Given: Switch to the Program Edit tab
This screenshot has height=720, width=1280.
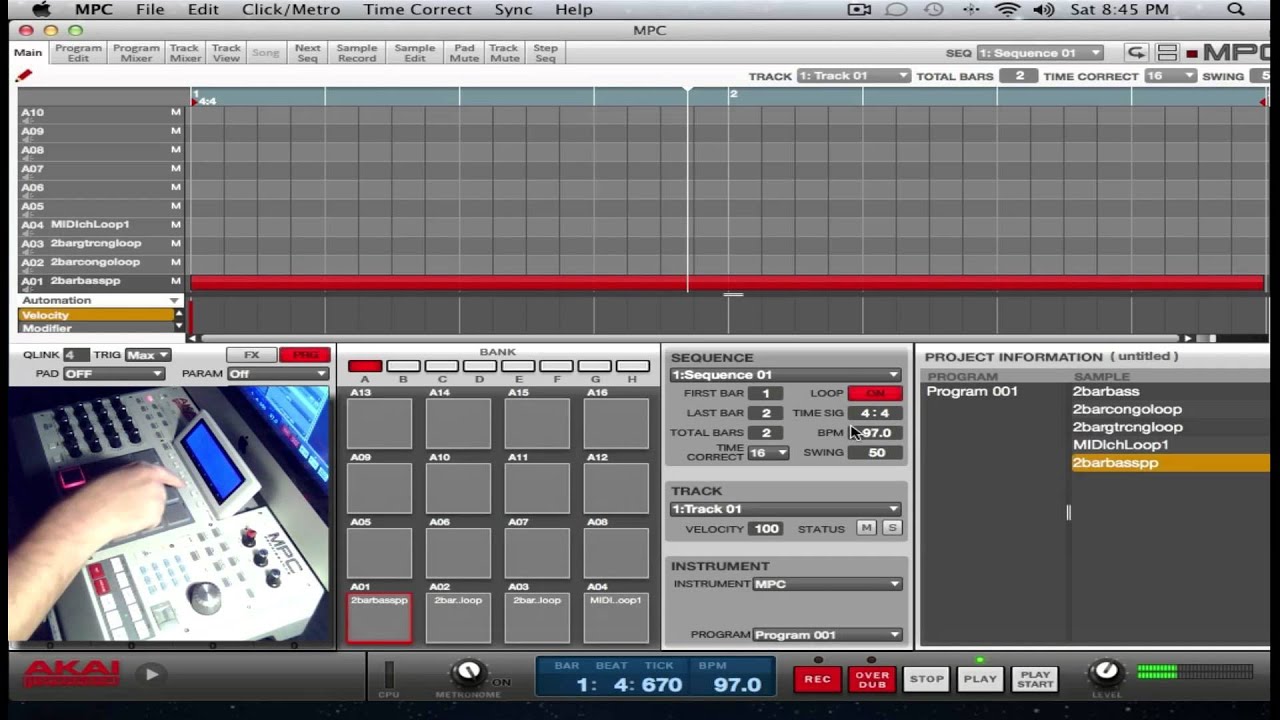Looking at the screenshot, I should [78, 53].
